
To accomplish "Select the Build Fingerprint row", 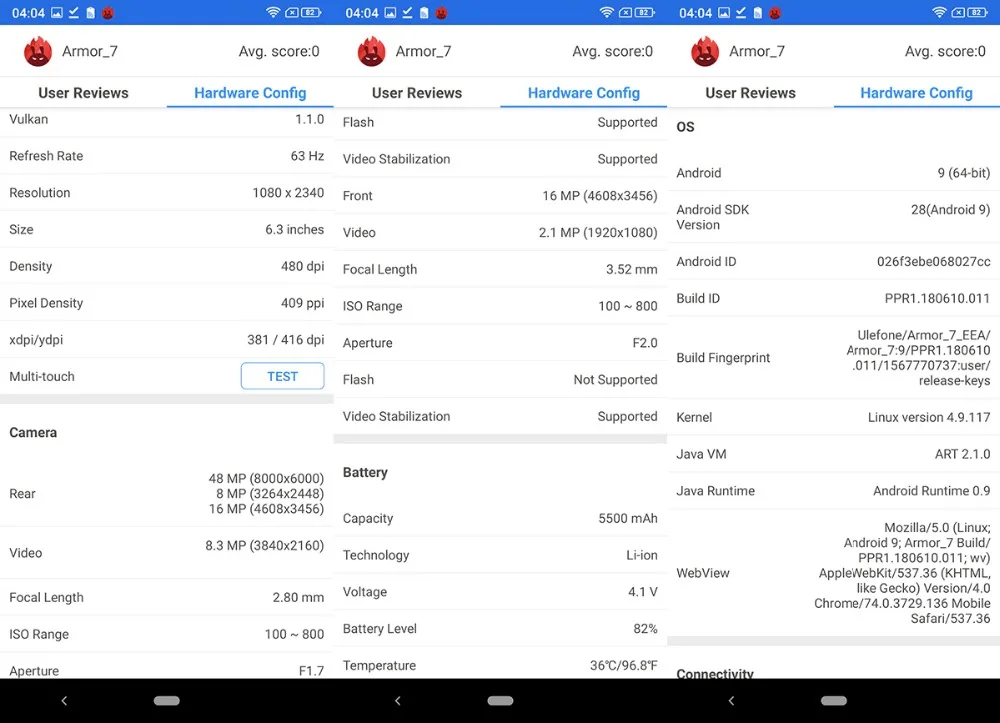I will point(834,358).
